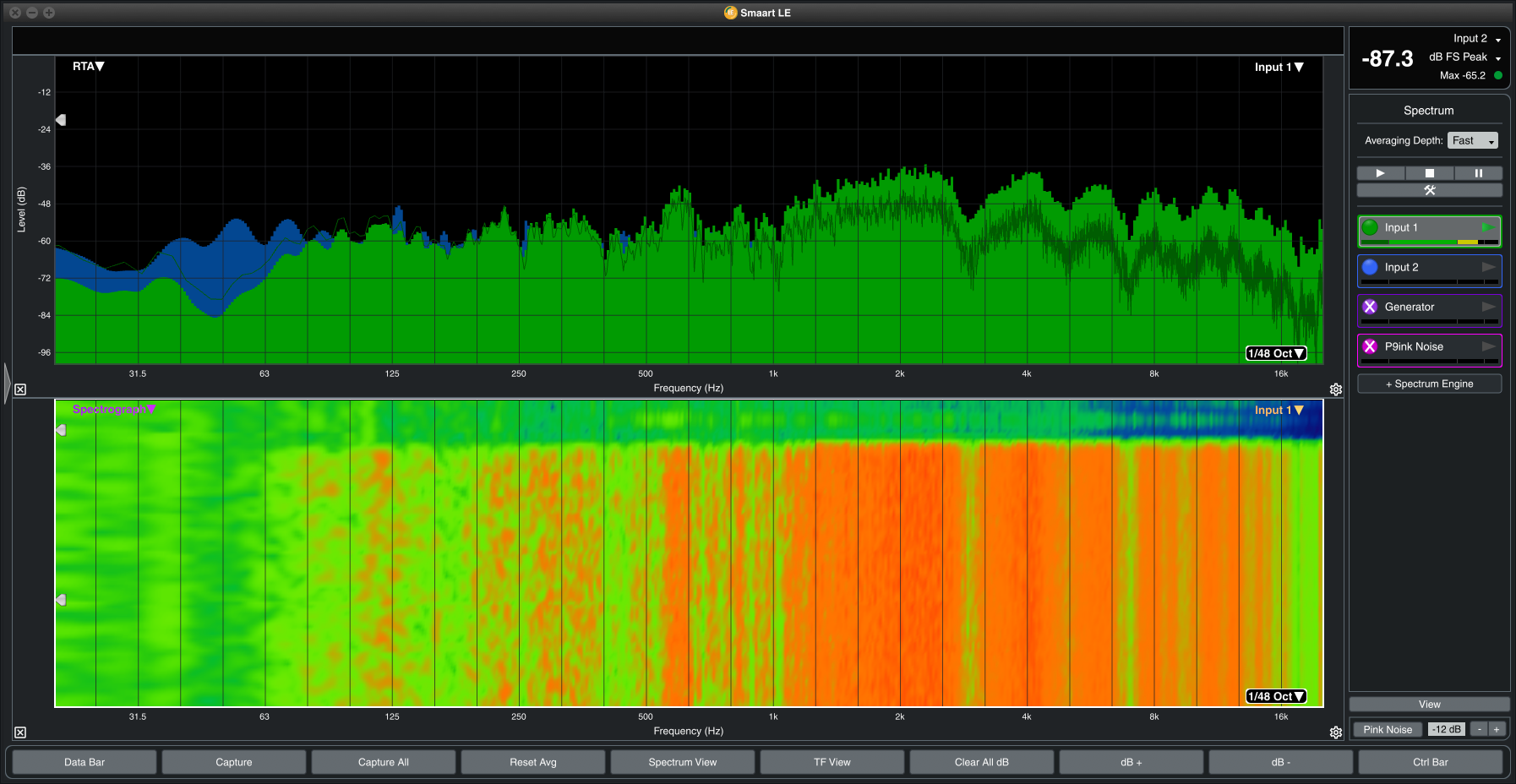Select the Input 2 engine label
Image resolution: width=1516 pixels, height=784 pixels.
tap(1401, 267)
